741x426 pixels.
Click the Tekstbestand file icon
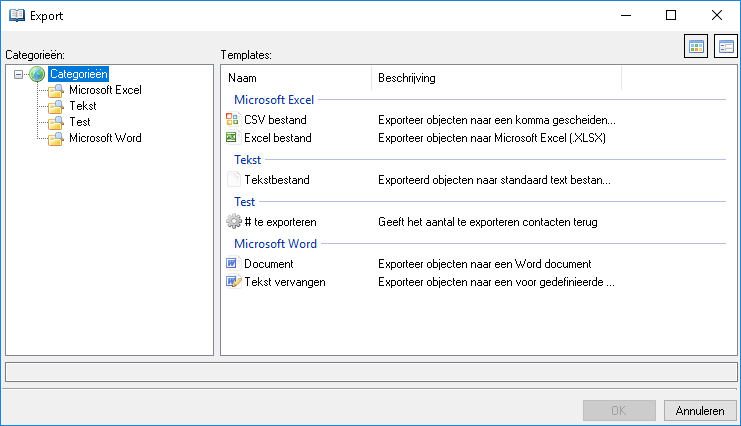click(233, 180)
